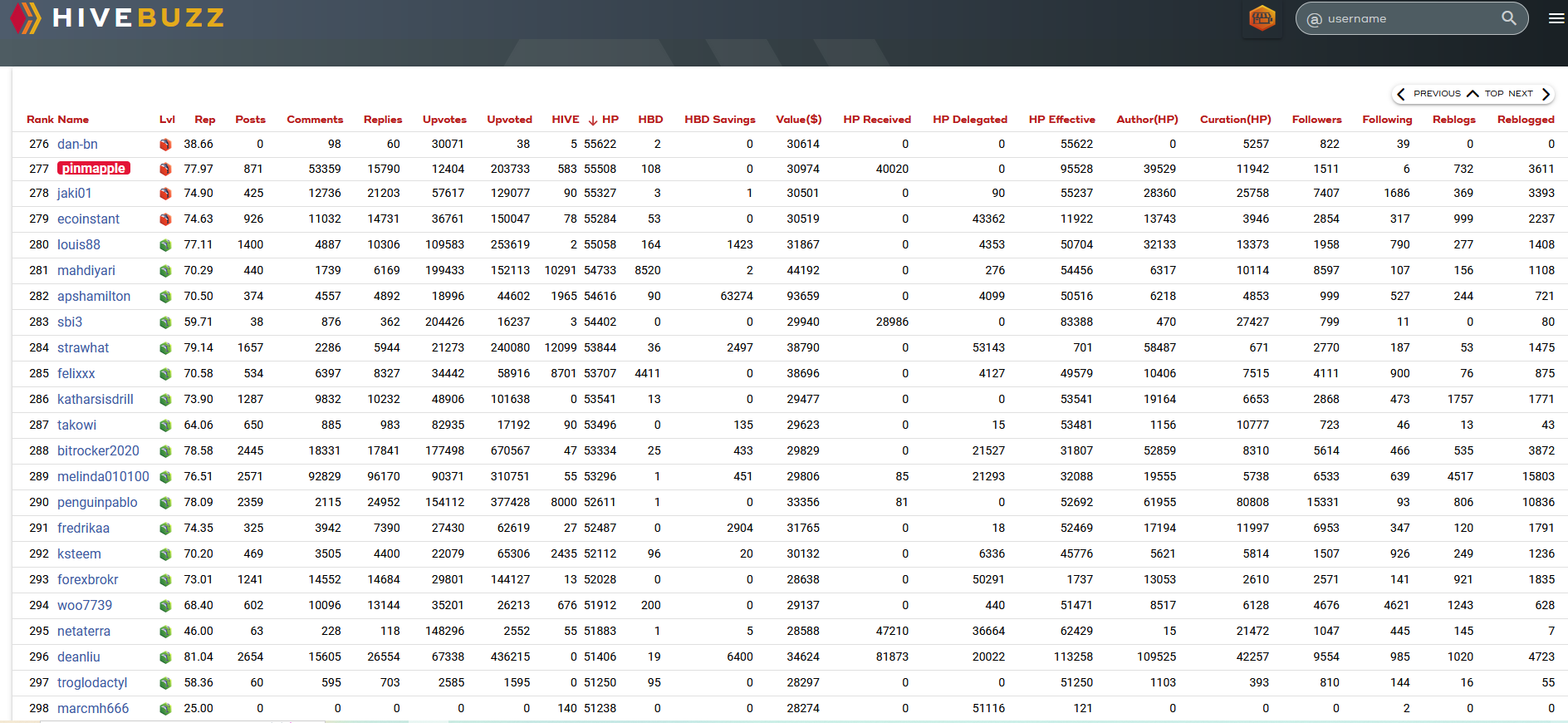Go to the NEXT ranking page
Viewport: 1568px width, 723px height.
click(1529, 94)
